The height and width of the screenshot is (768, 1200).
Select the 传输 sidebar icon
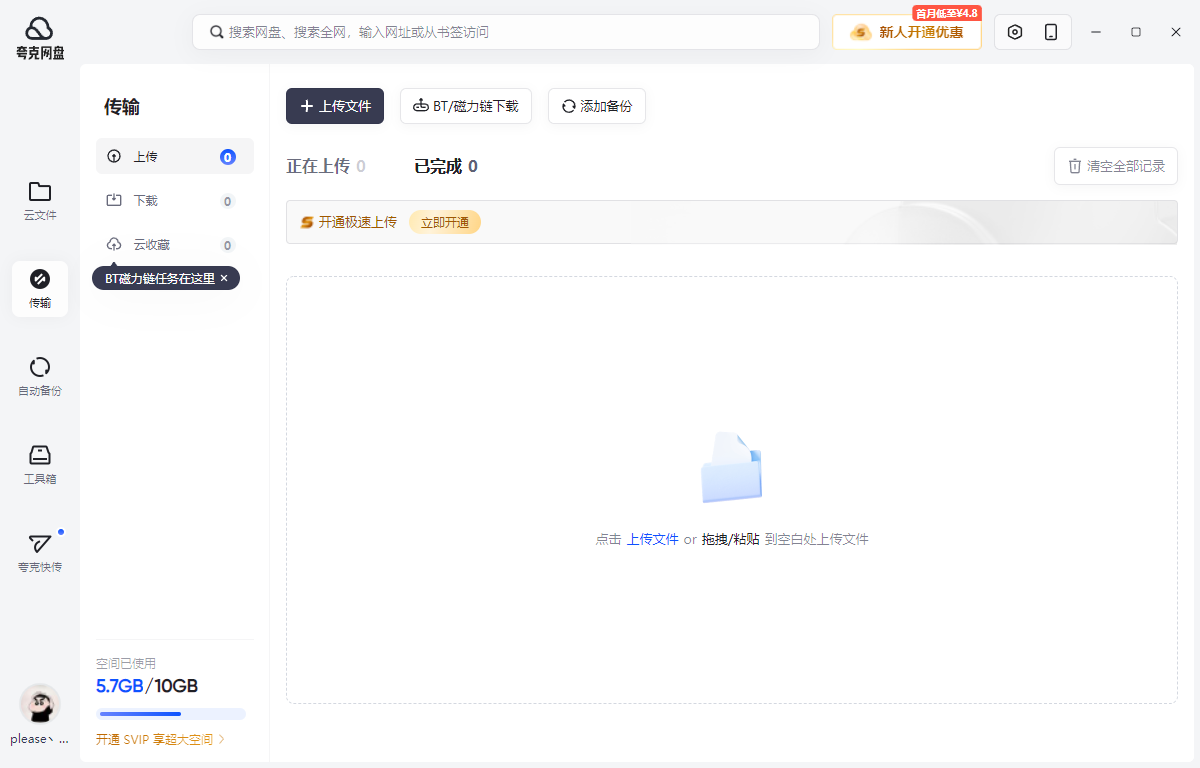tap(40, 289)
